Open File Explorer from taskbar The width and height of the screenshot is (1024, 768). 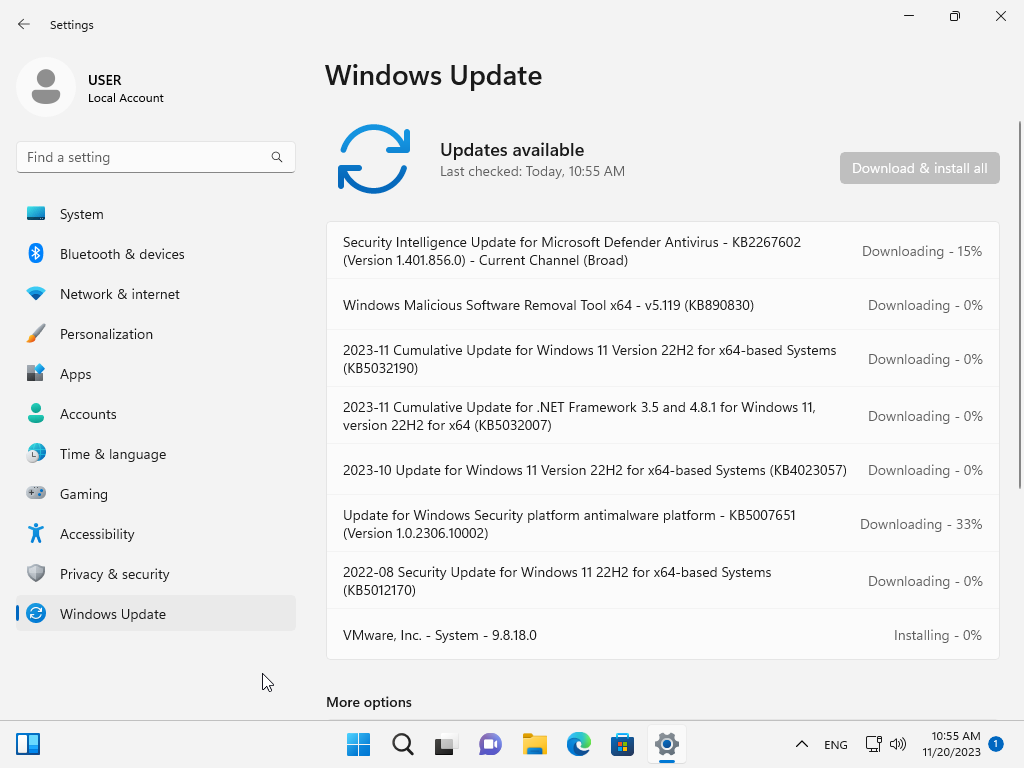(x=535, y=744)
